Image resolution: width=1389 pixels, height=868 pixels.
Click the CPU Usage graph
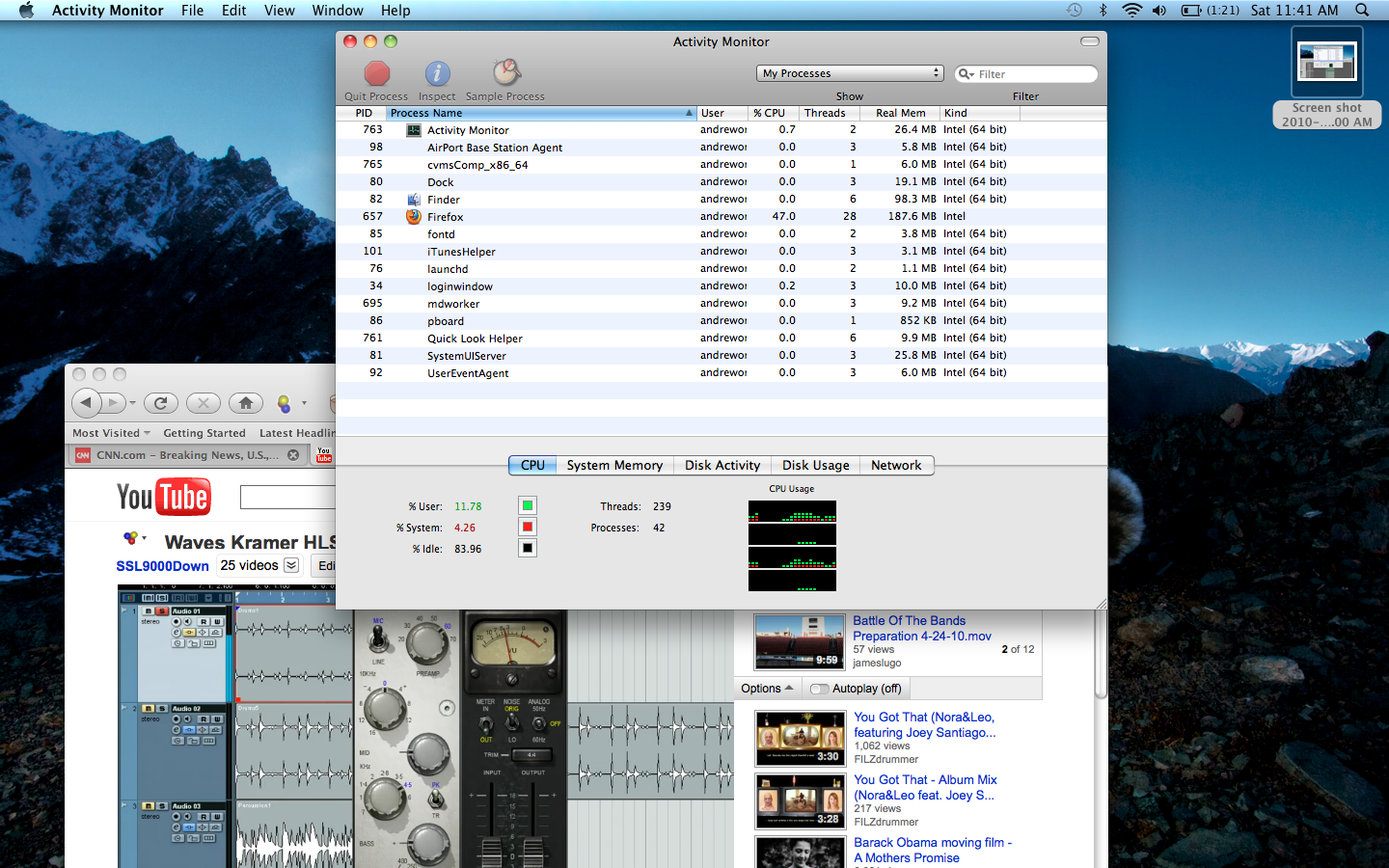pos(792,546)
